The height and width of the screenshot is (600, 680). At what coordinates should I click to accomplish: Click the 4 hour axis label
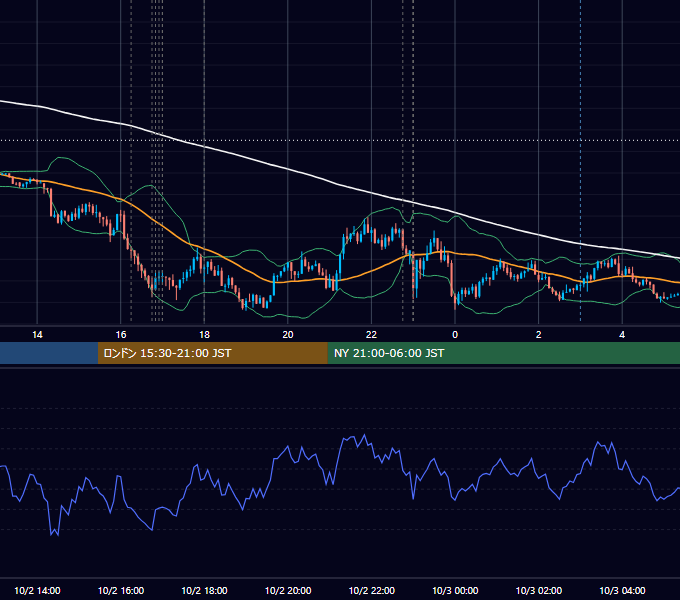click(x=622, y=335)
